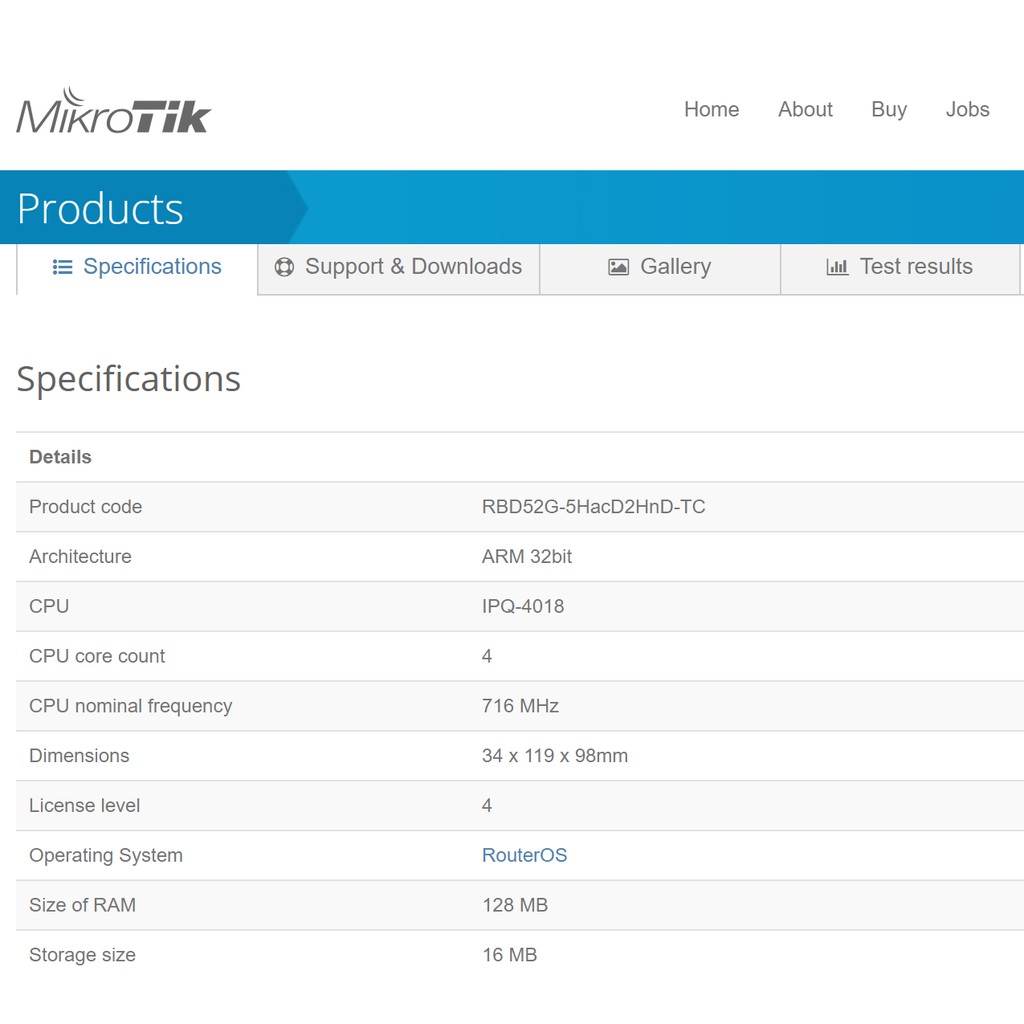Click the Specifications tab list icon
Image resolution: width=1024 pixels, height=1024 pixels.
click(x=62, y=267)
